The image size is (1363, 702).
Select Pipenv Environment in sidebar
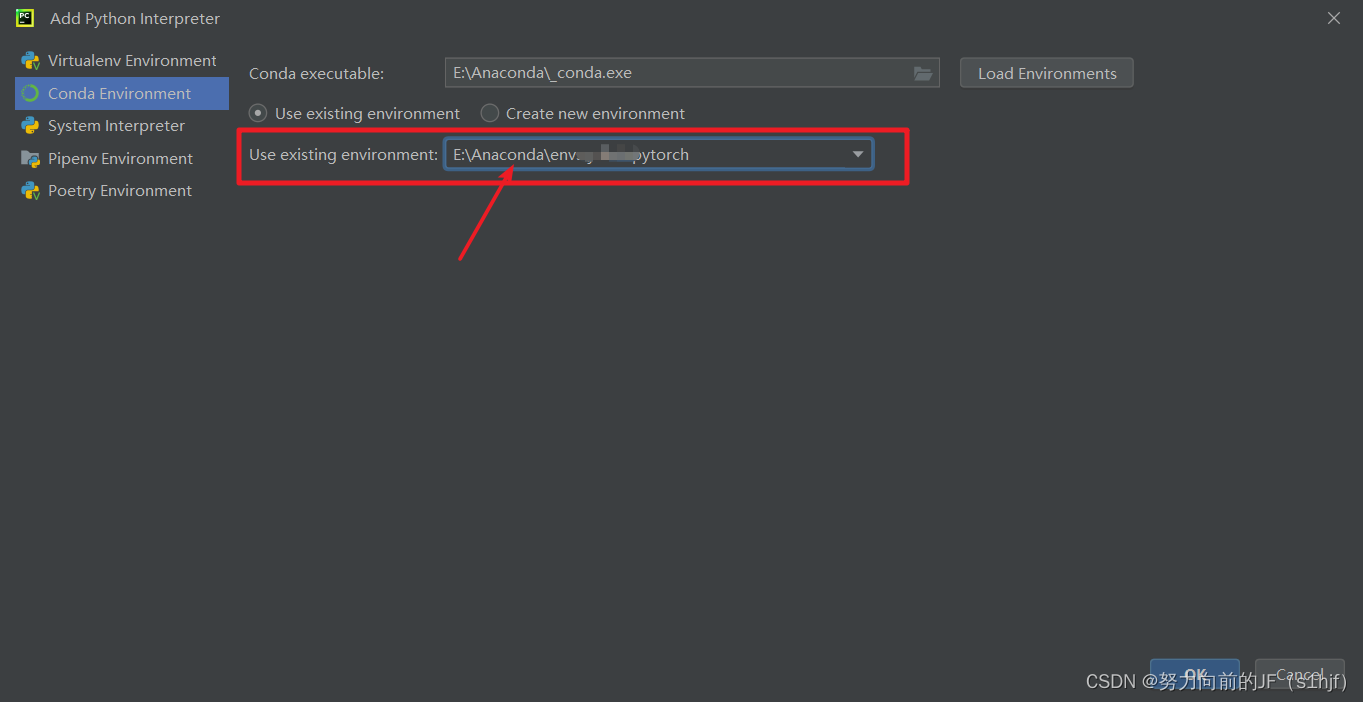[122, 159]
